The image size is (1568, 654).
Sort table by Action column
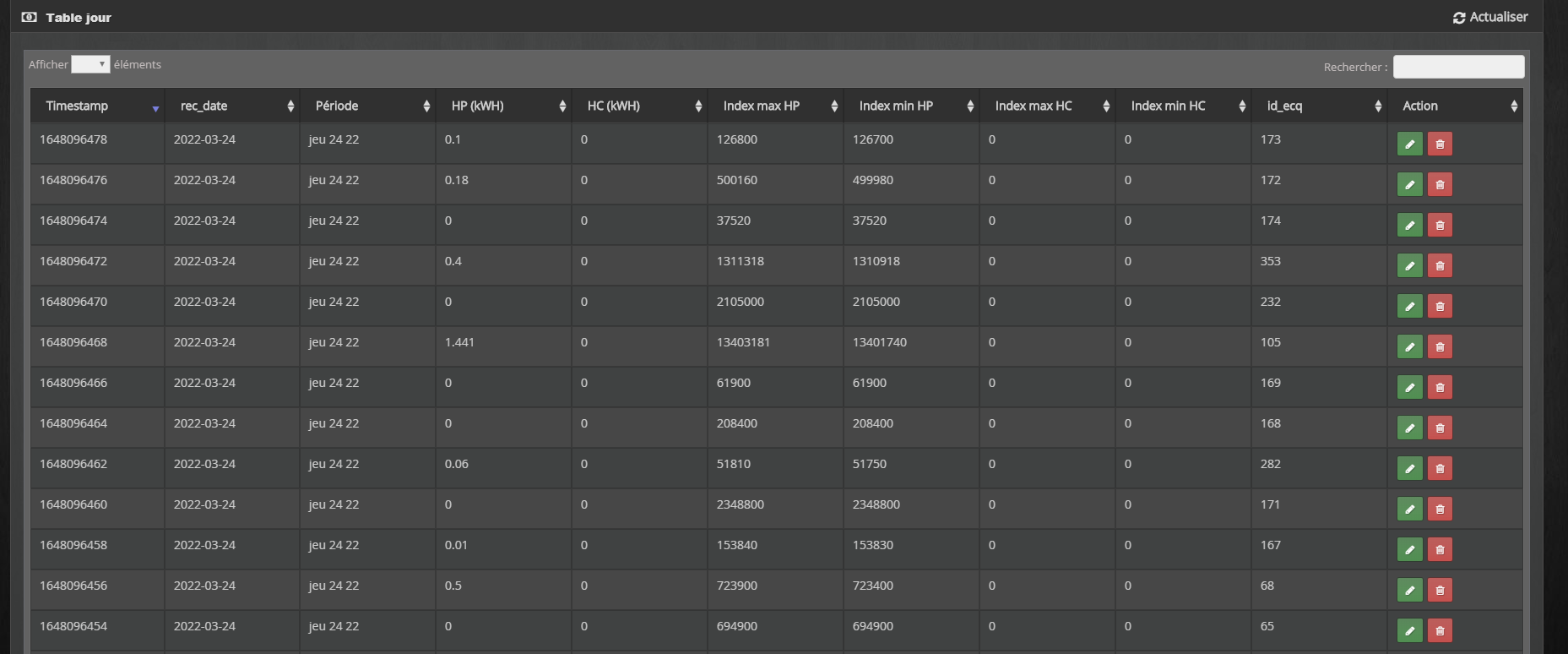(1456, 106)
